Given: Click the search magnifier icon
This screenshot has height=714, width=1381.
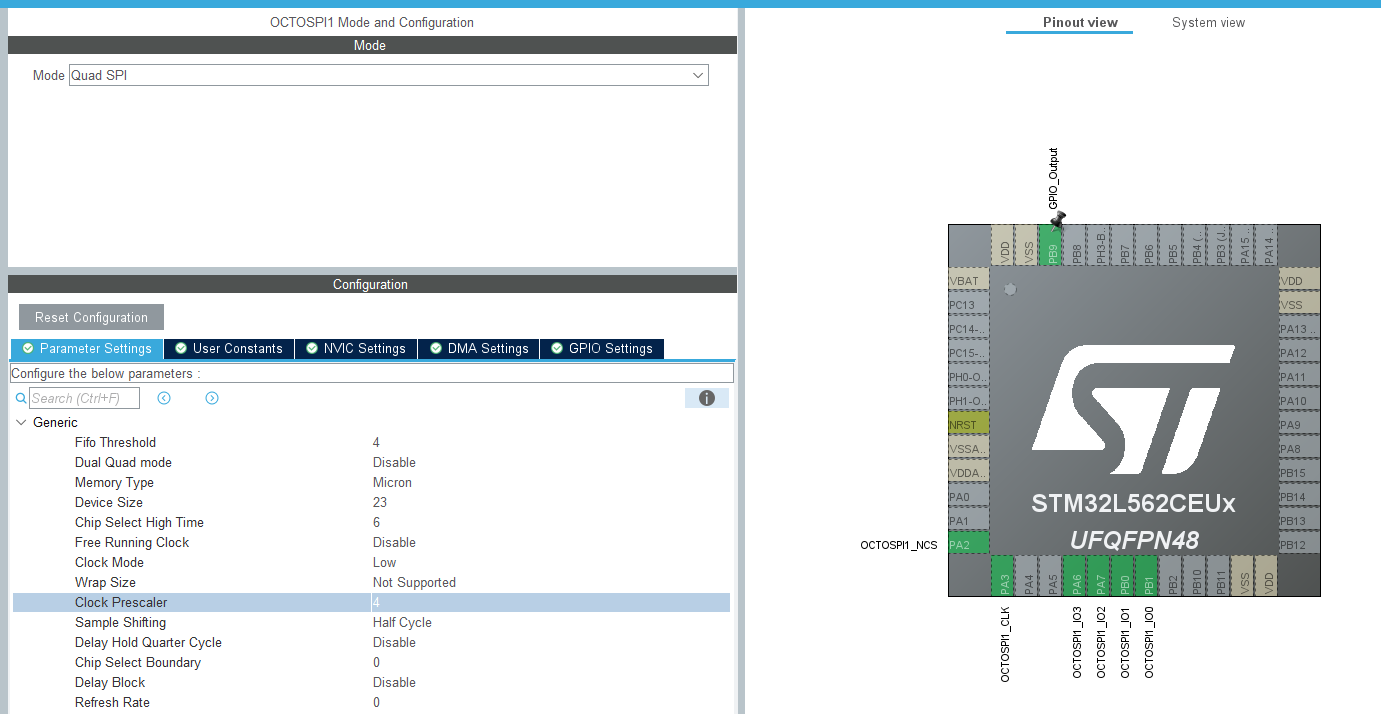Looking at the screenshot, I should (x=21, y=398).
